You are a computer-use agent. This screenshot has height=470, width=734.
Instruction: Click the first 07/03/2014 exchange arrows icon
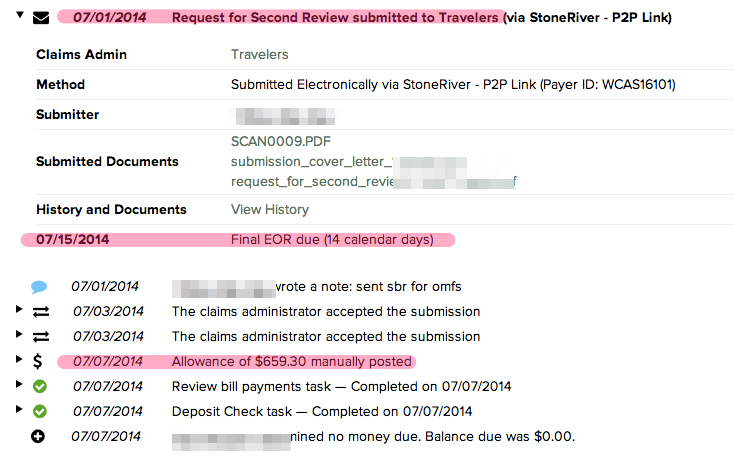41,312
